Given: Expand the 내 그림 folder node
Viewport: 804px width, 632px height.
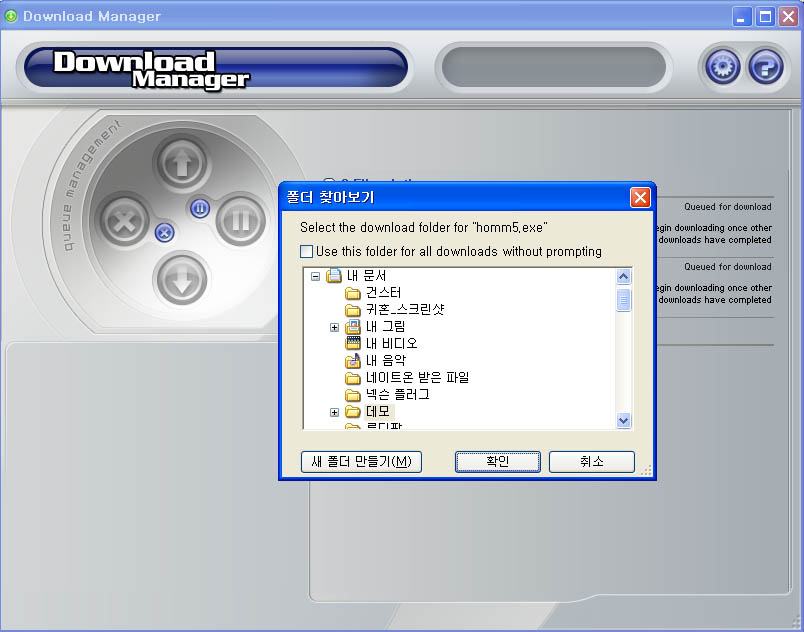Looking at the screenshot, I should tap(335, 327).
